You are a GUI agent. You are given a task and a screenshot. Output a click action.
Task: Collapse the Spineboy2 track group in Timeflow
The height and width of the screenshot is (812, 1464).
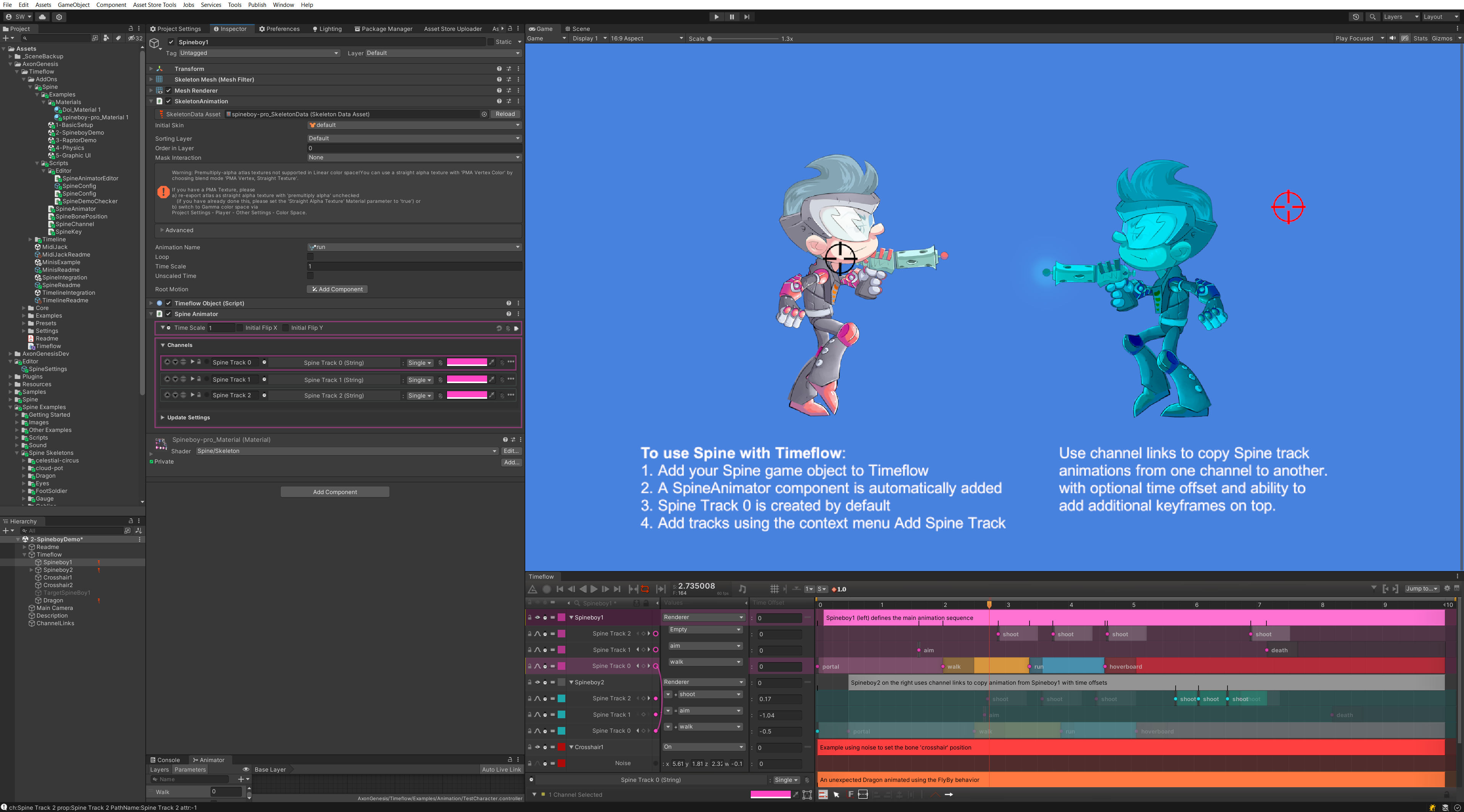click(571, 682)
